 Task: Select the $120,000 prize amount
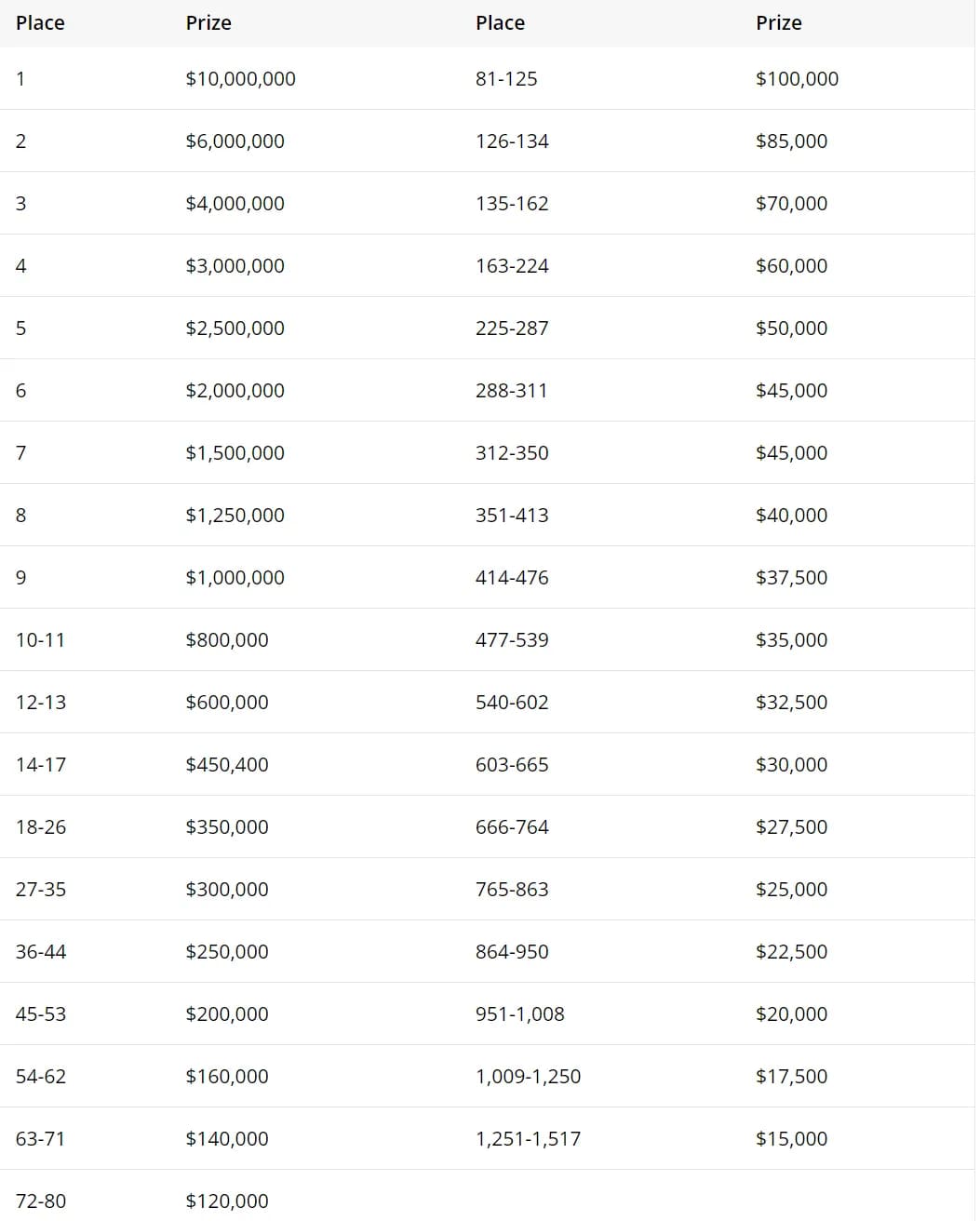[x=226, y=1201]
